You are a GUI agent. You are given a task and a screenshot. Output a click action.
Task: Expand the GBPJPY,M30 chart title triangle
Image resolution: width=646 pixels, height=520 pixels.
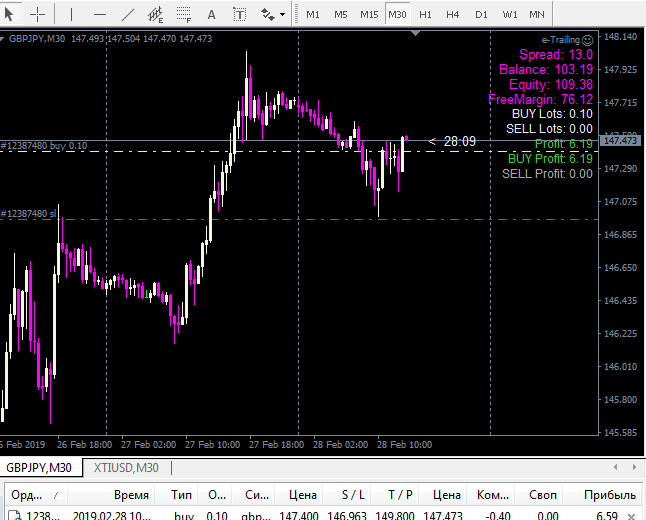[4, 38]
